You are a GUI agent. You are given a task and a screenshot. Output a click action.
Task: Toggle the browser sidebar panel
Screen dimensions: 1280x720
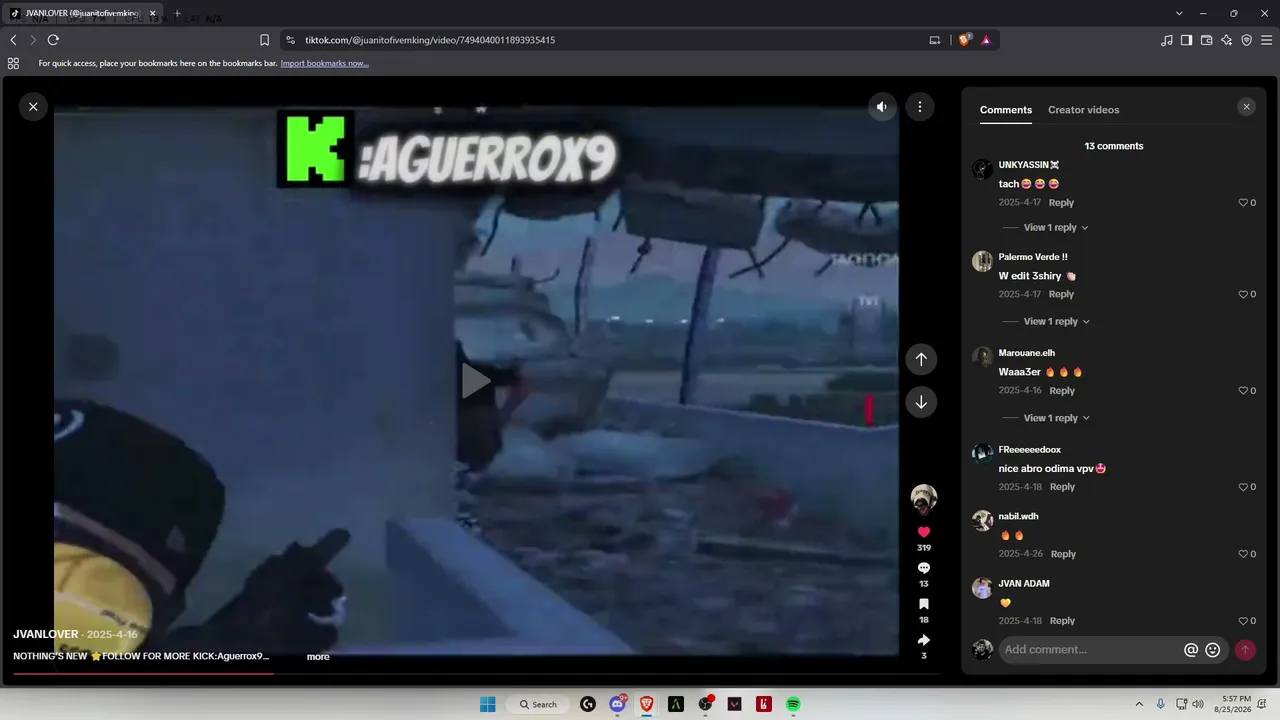point(1186,40)
